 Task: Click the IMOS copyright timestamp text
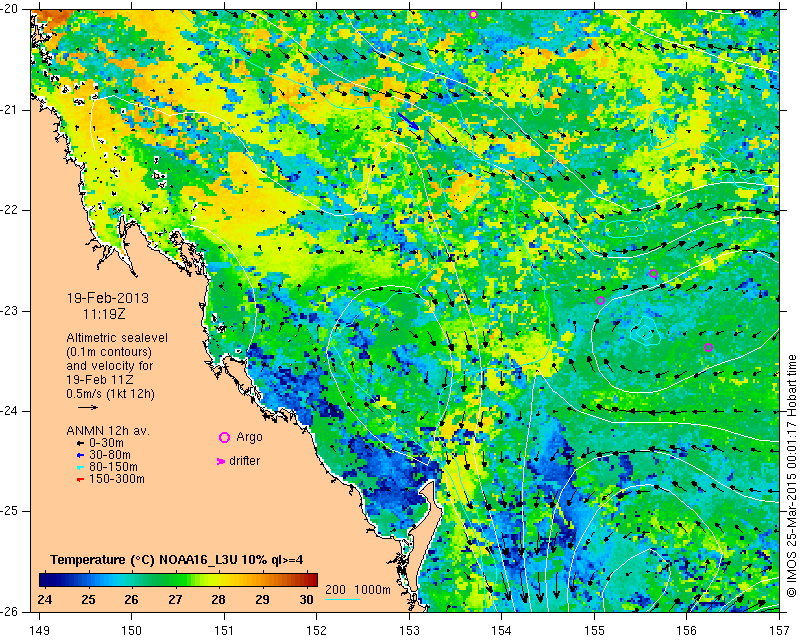click(792, 478)
